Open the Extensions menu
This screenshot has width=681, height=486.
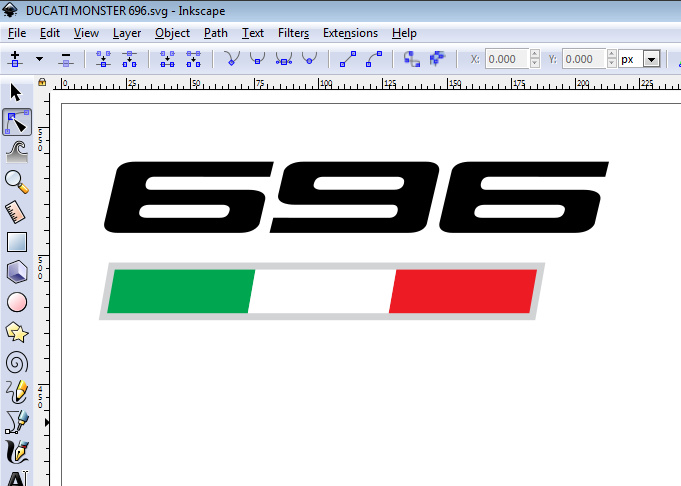pos(350,33)
